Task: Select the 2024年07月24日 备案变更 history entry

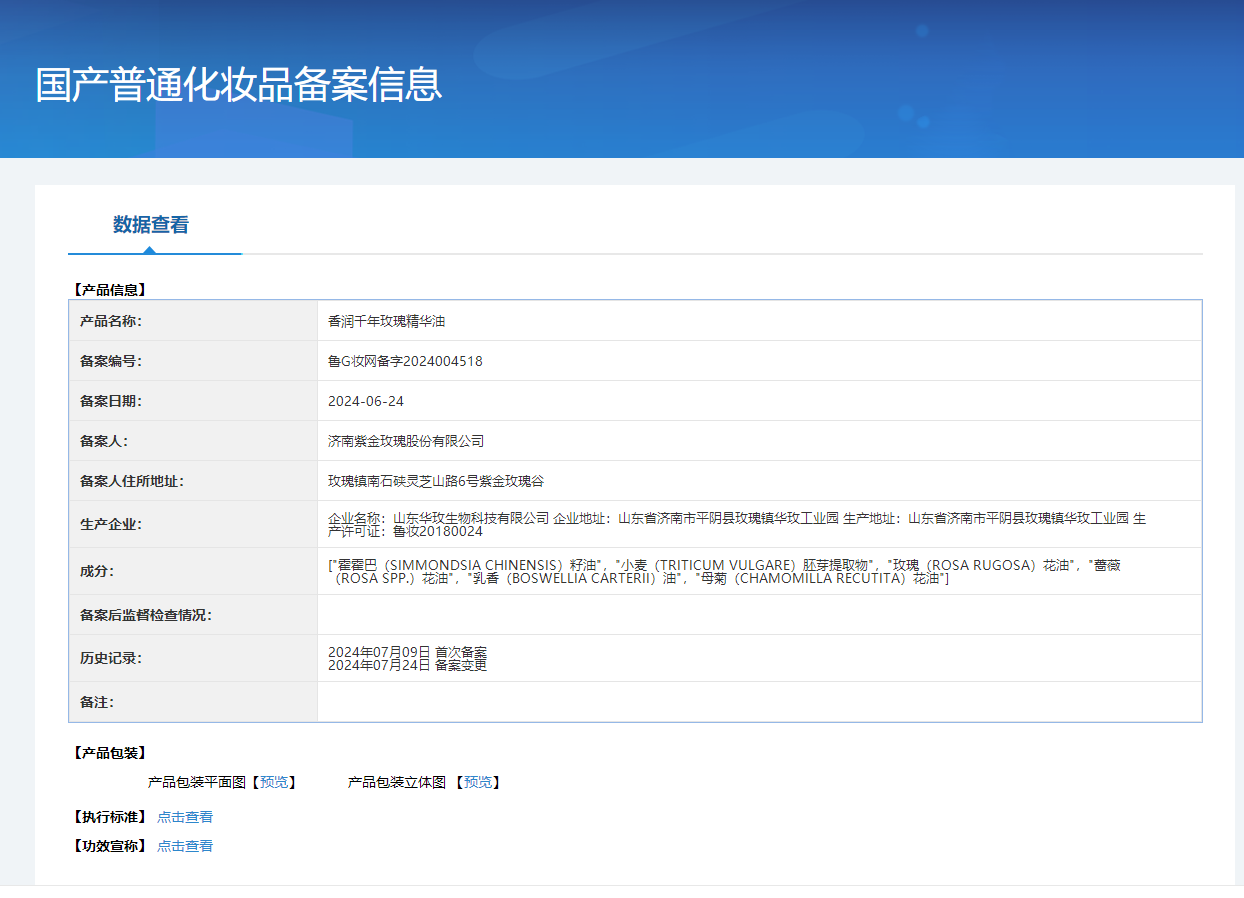Action: (x=407, y=665)
